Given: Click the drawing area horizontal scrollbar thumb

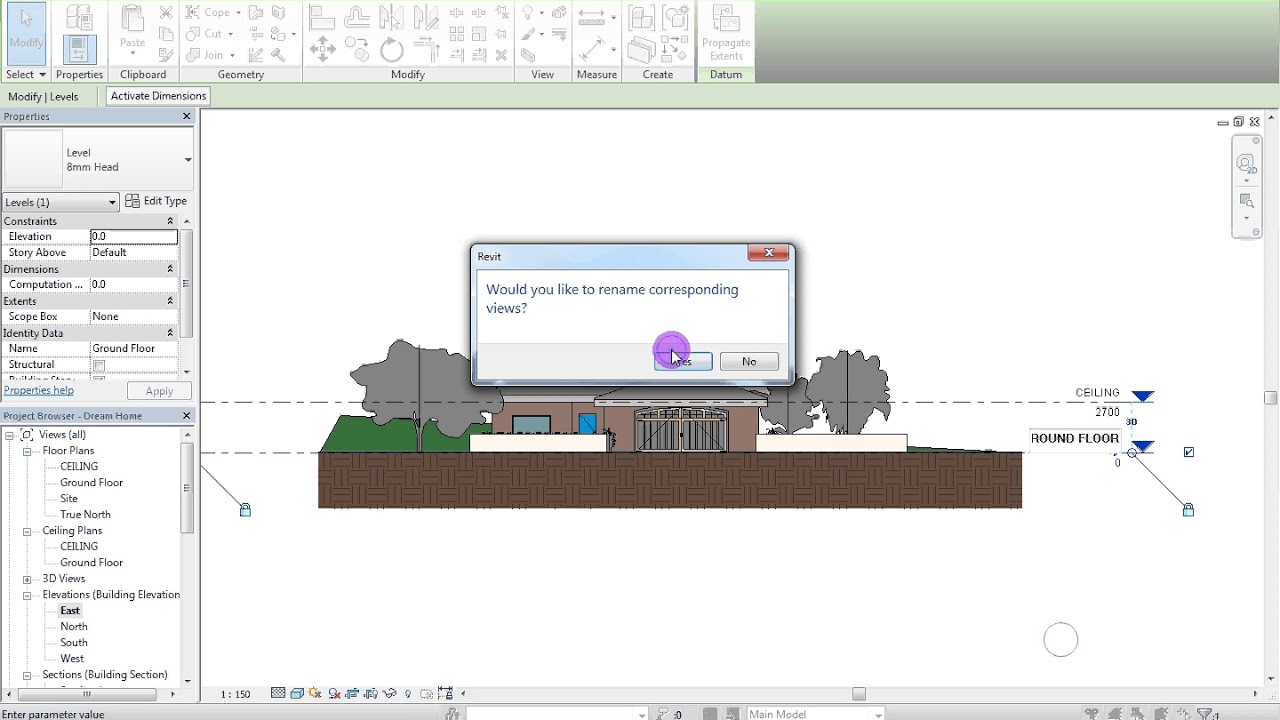Looking at the screenshot, I should 858,694.
